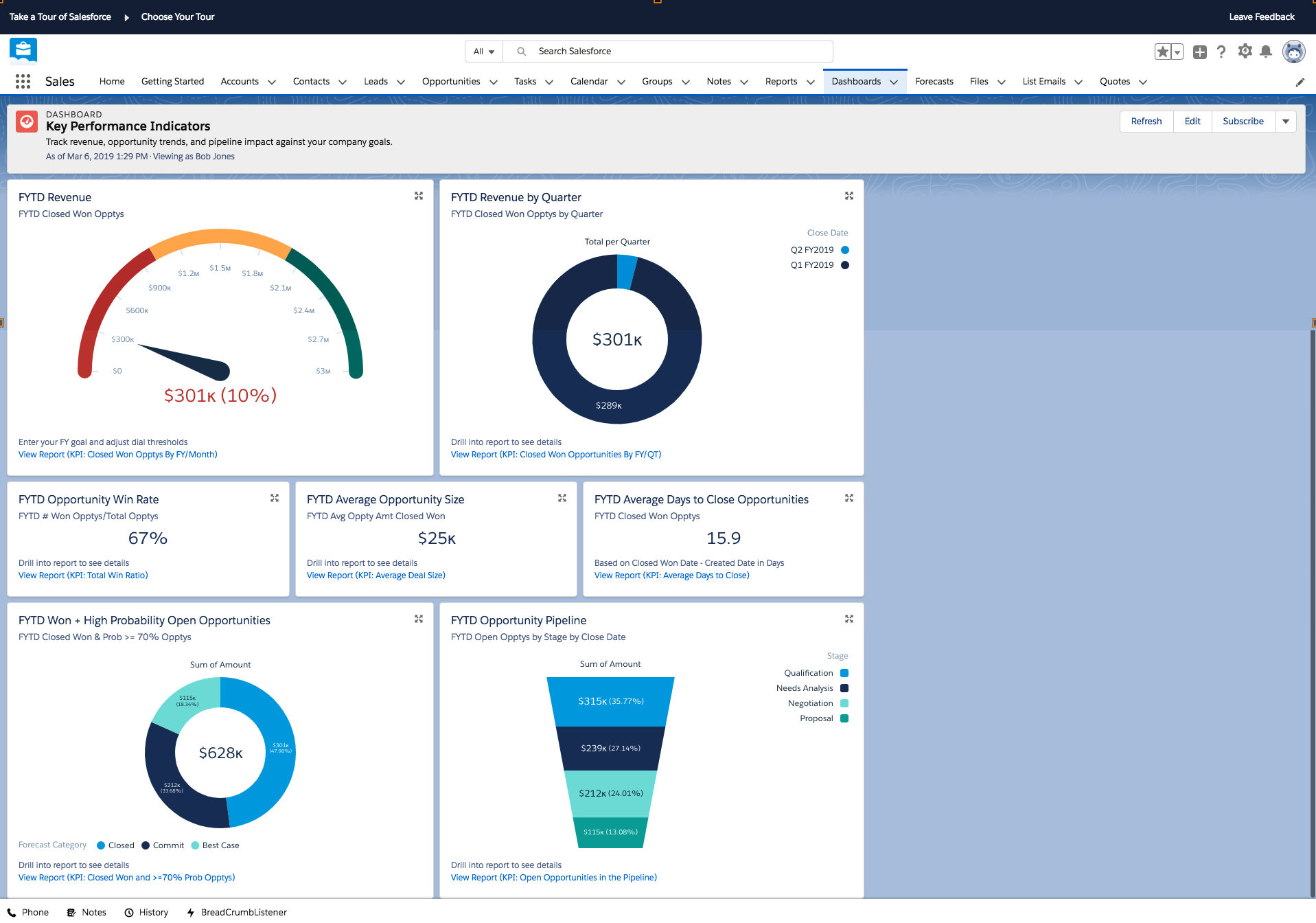This screenshot has width=1316, height=923.
Task: Open the Phone utility in the utility bar
Action: [x=28, y=912]
